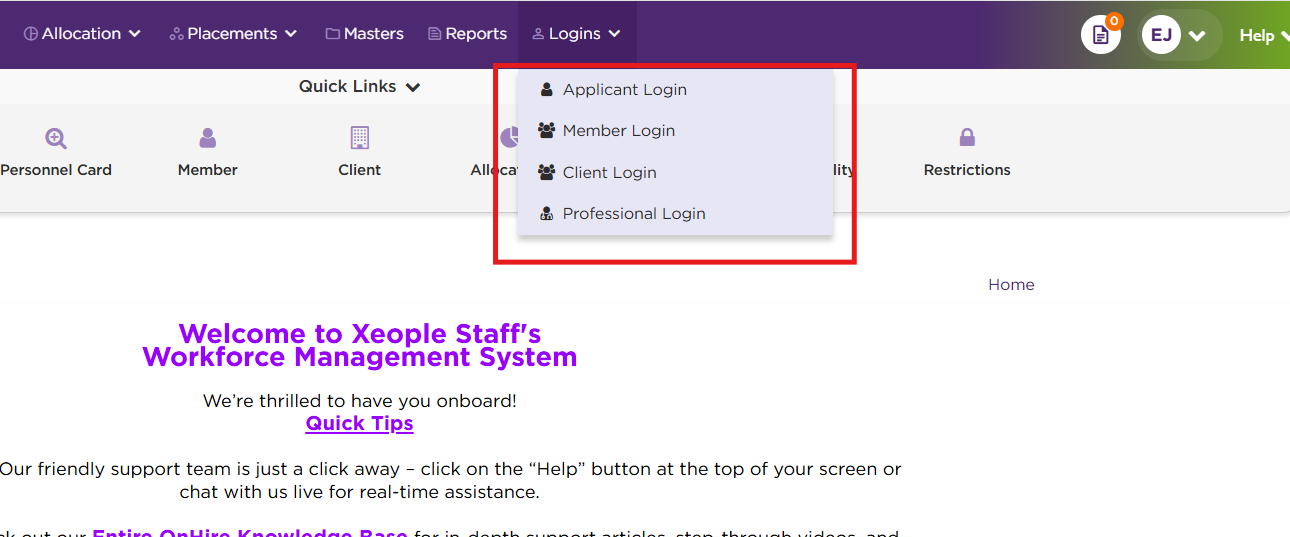
Task: Click the Member Login group icon
Action: pos(546,130)
